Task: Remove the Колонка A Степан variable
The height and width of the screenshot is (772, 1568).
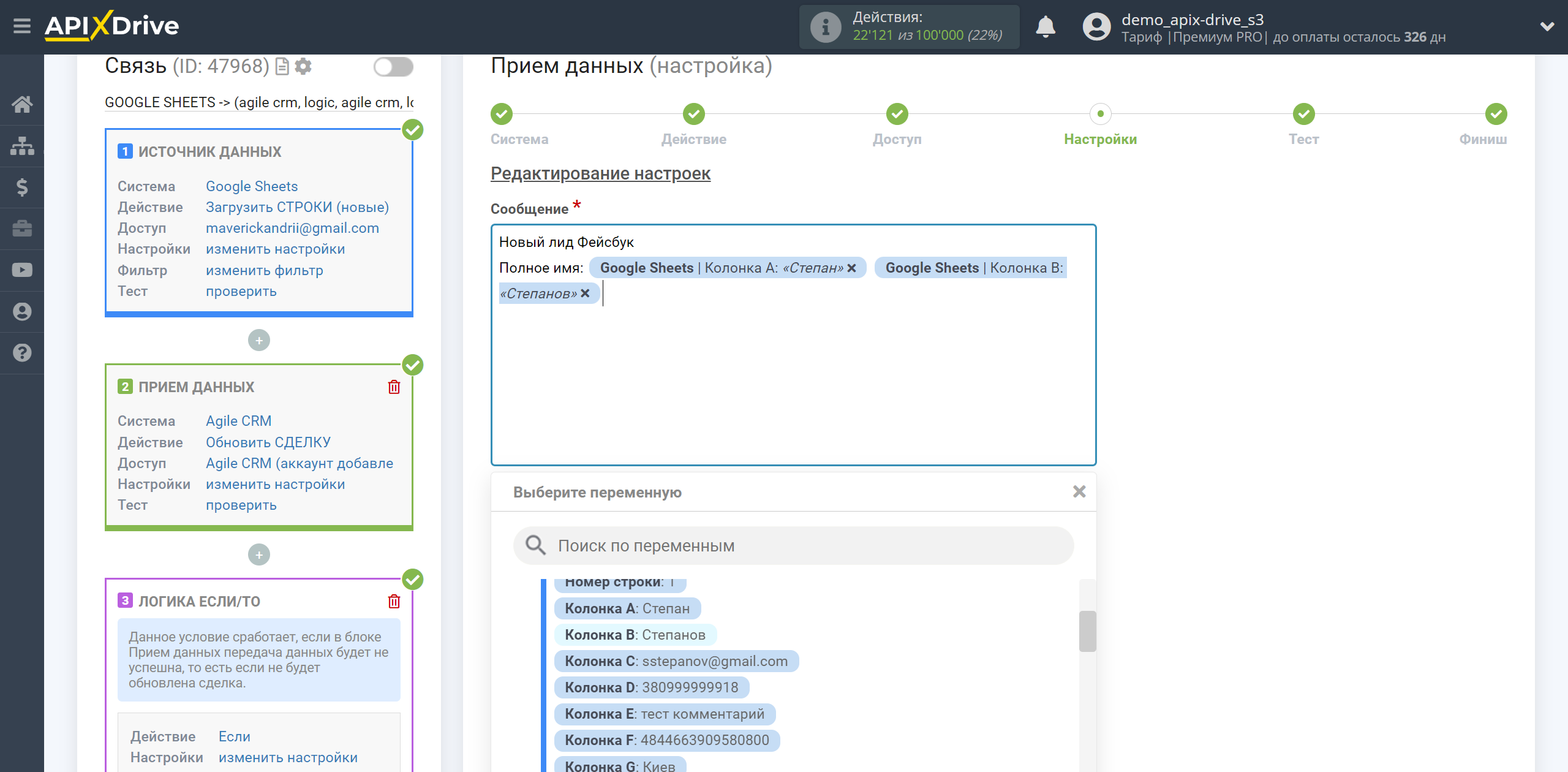Action: 851,268
